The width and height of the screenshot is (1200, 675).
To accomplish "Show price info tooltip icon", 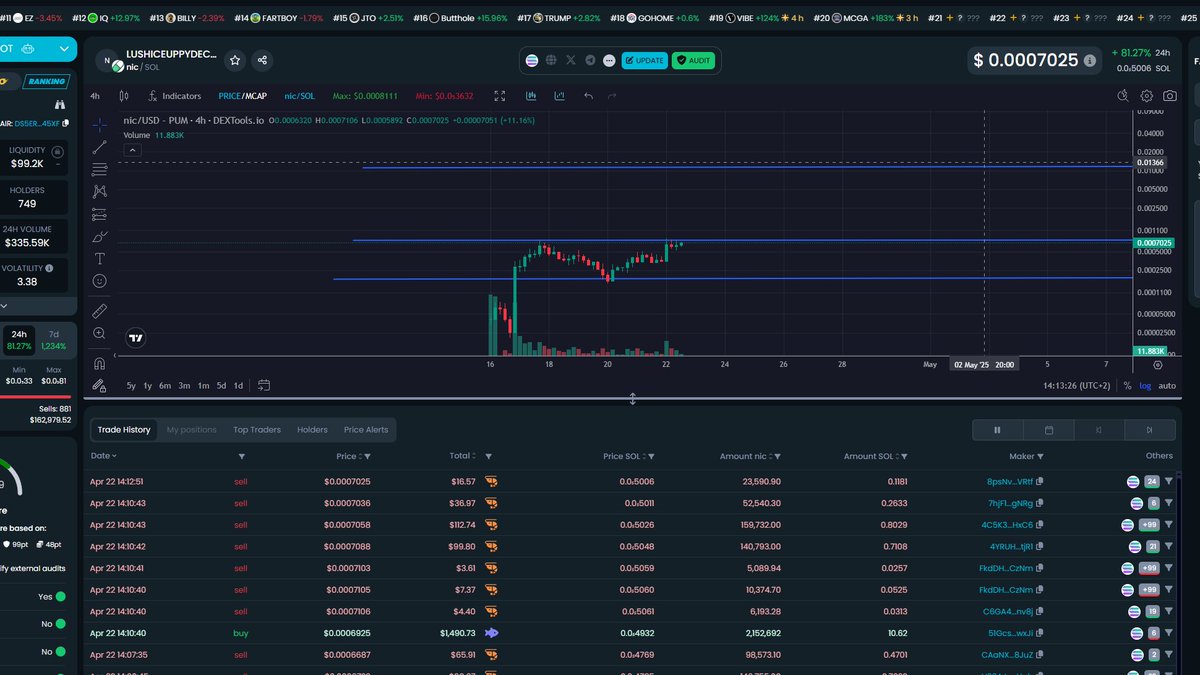I will 1090,60.
